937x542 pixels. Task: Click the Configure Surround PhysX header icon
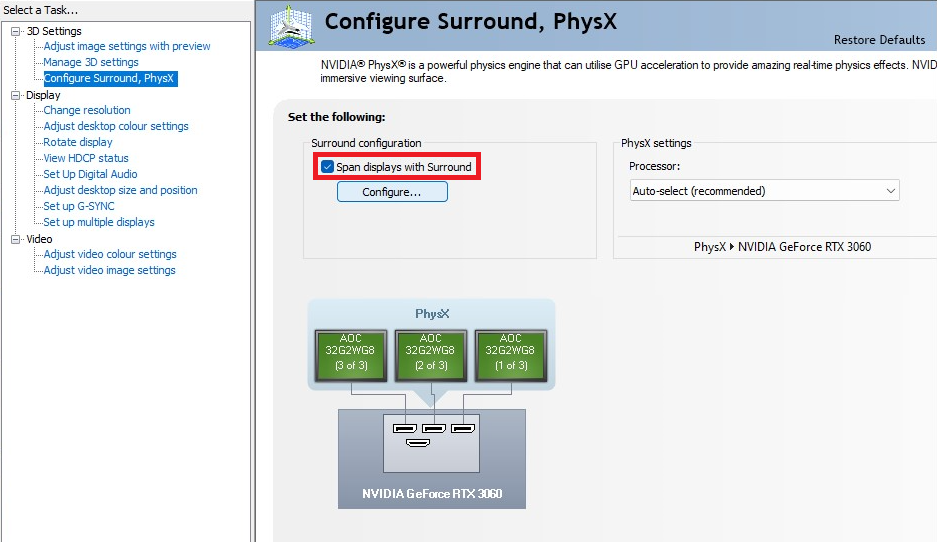(292, 26)
